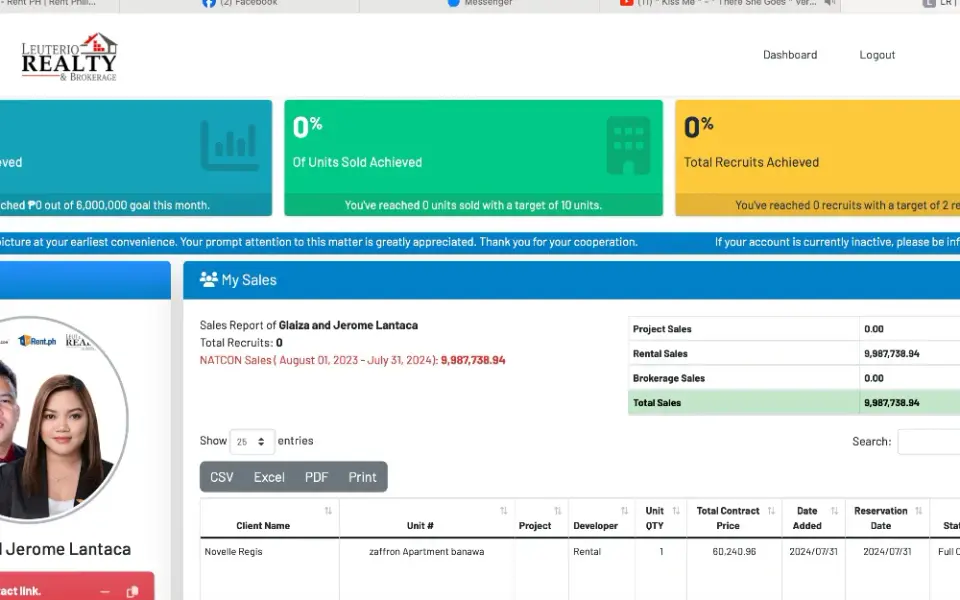This screenshot has width=960, height=600.
Task: Click the Project Sales row label
Action: pyautogui.click(x=662, y=329)
